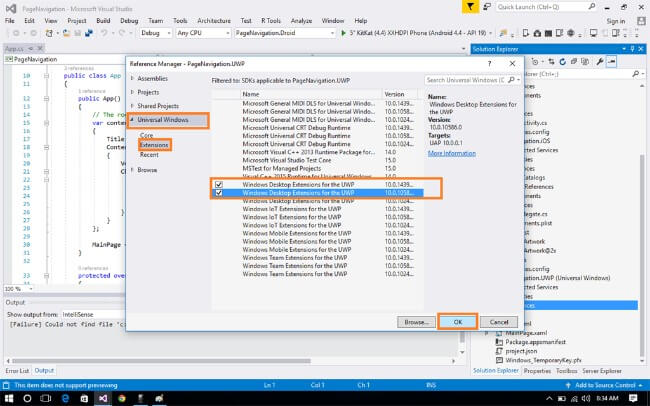This screenshot has width=650, height=406.
Task: Open Properties wrench in Solution Explorer
Action: coord(599,62)
